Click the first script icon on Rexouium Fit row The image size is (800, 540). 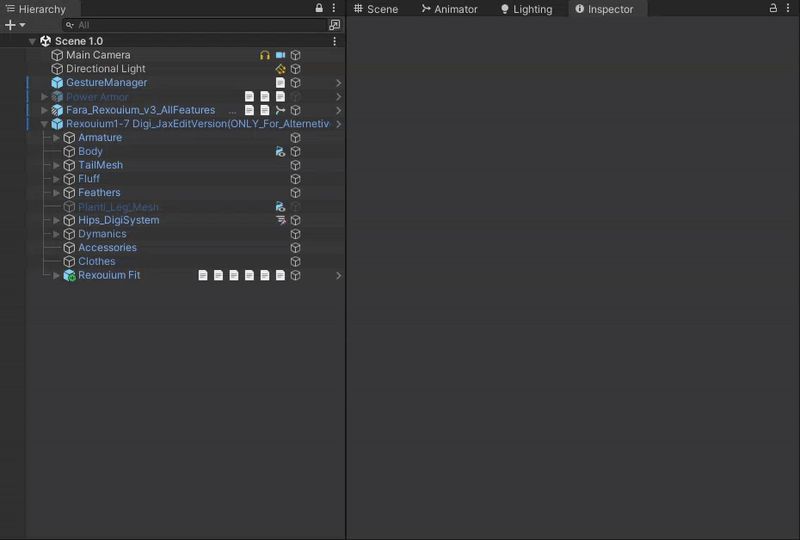(x=203, y=276)
